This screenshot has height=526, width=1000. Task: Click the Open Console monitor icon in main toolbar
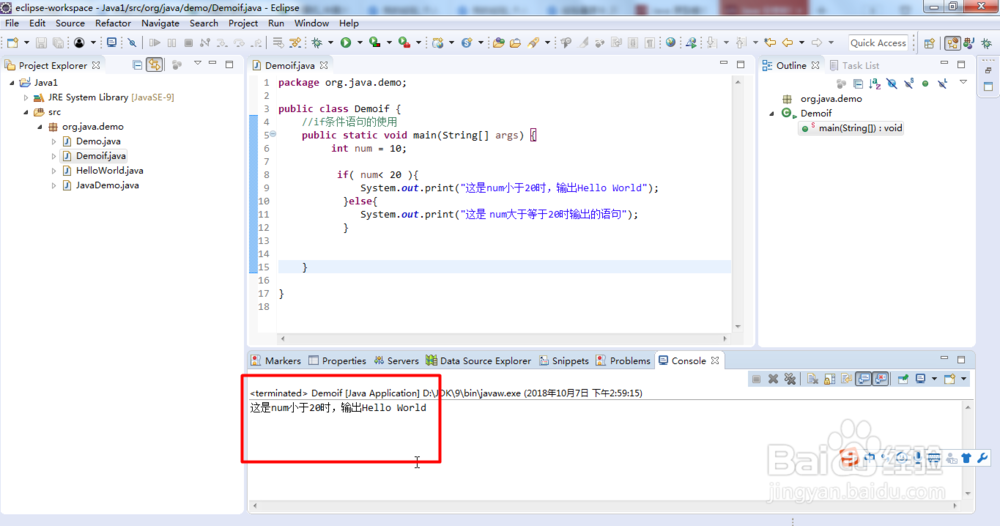[112, 43]
